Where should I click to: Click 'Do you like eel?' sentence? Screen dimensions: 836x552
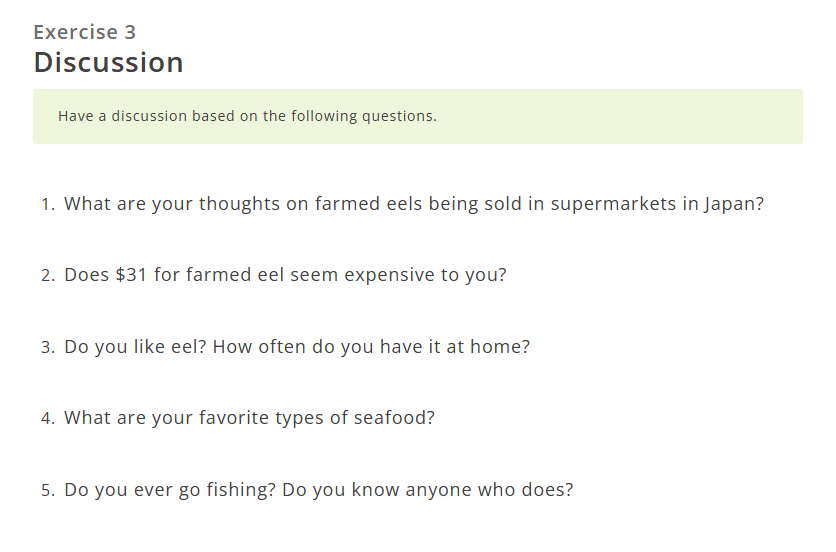tap(135, 347)
